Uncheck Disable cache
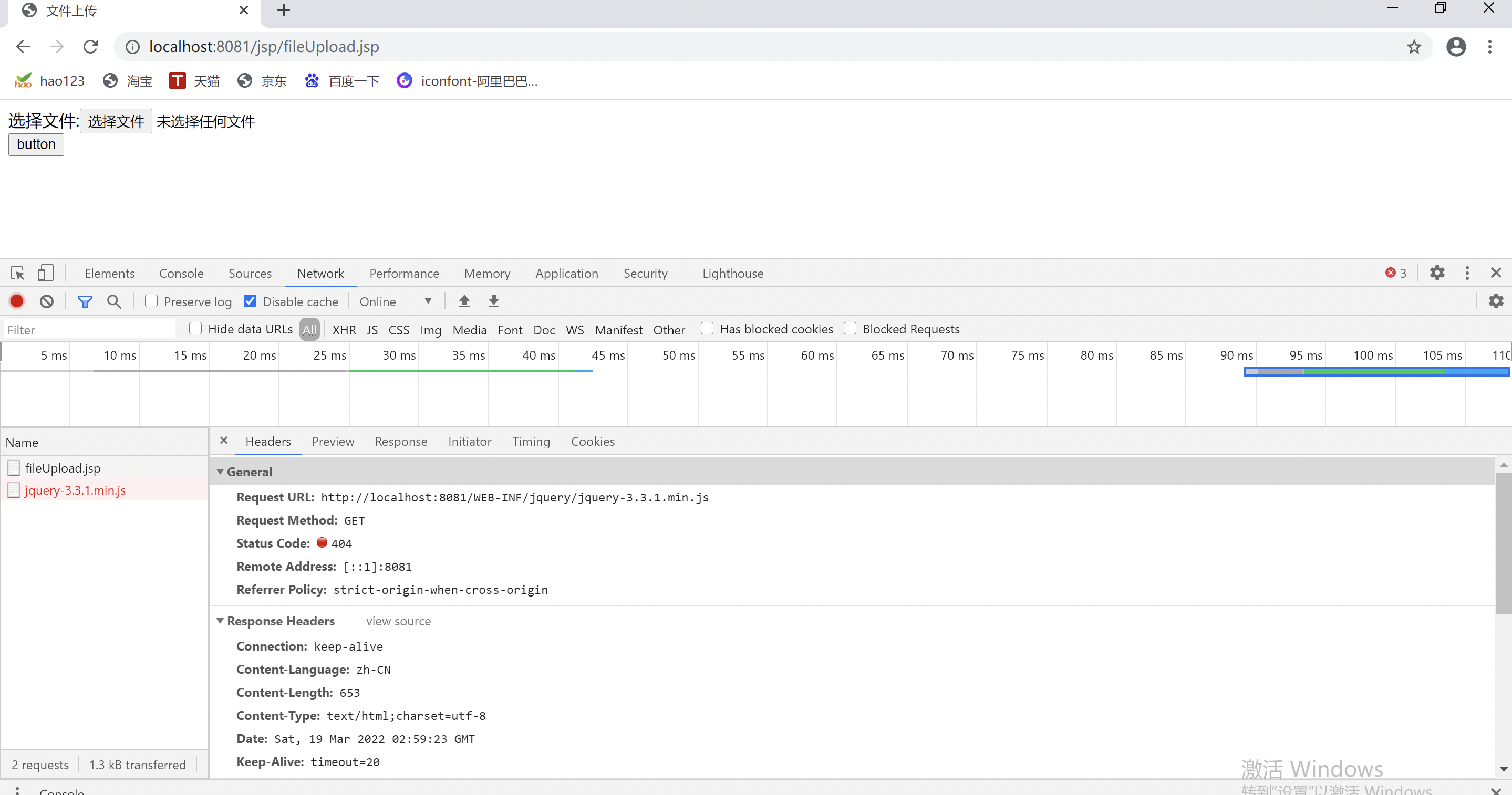 (250, 301)
